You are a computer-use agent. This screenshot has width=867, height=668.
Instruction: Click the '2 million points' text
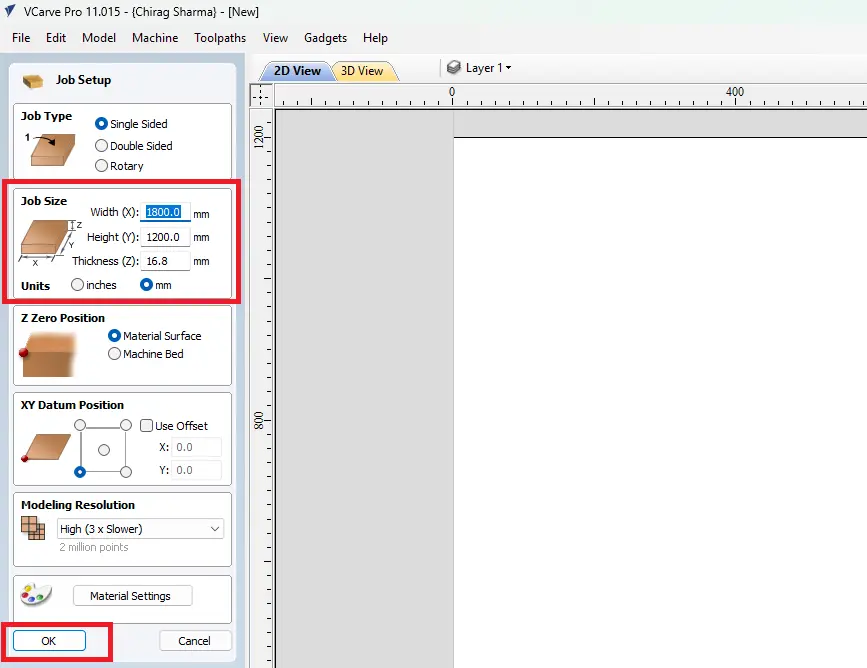(94, 547)
